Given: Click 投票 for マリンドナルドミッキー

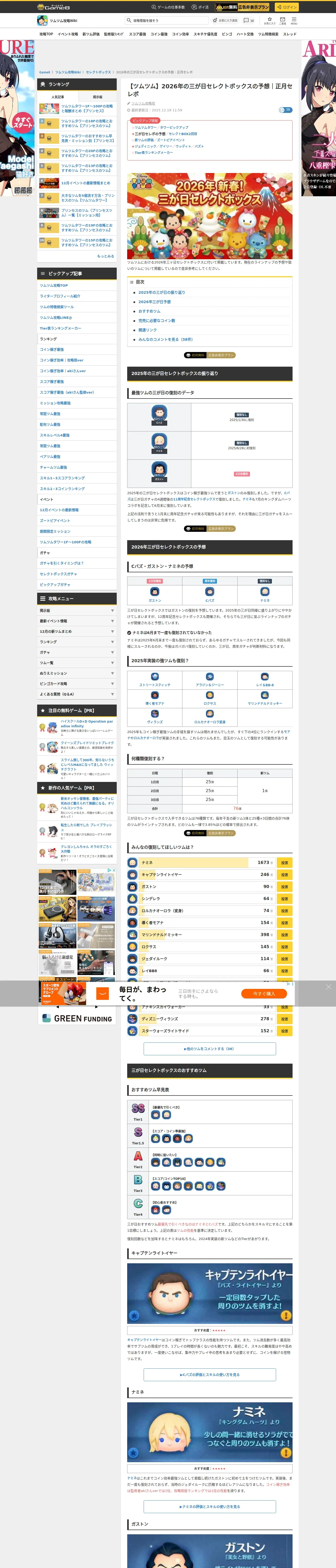Looking at the screenshot, I should tap(284, 935).
